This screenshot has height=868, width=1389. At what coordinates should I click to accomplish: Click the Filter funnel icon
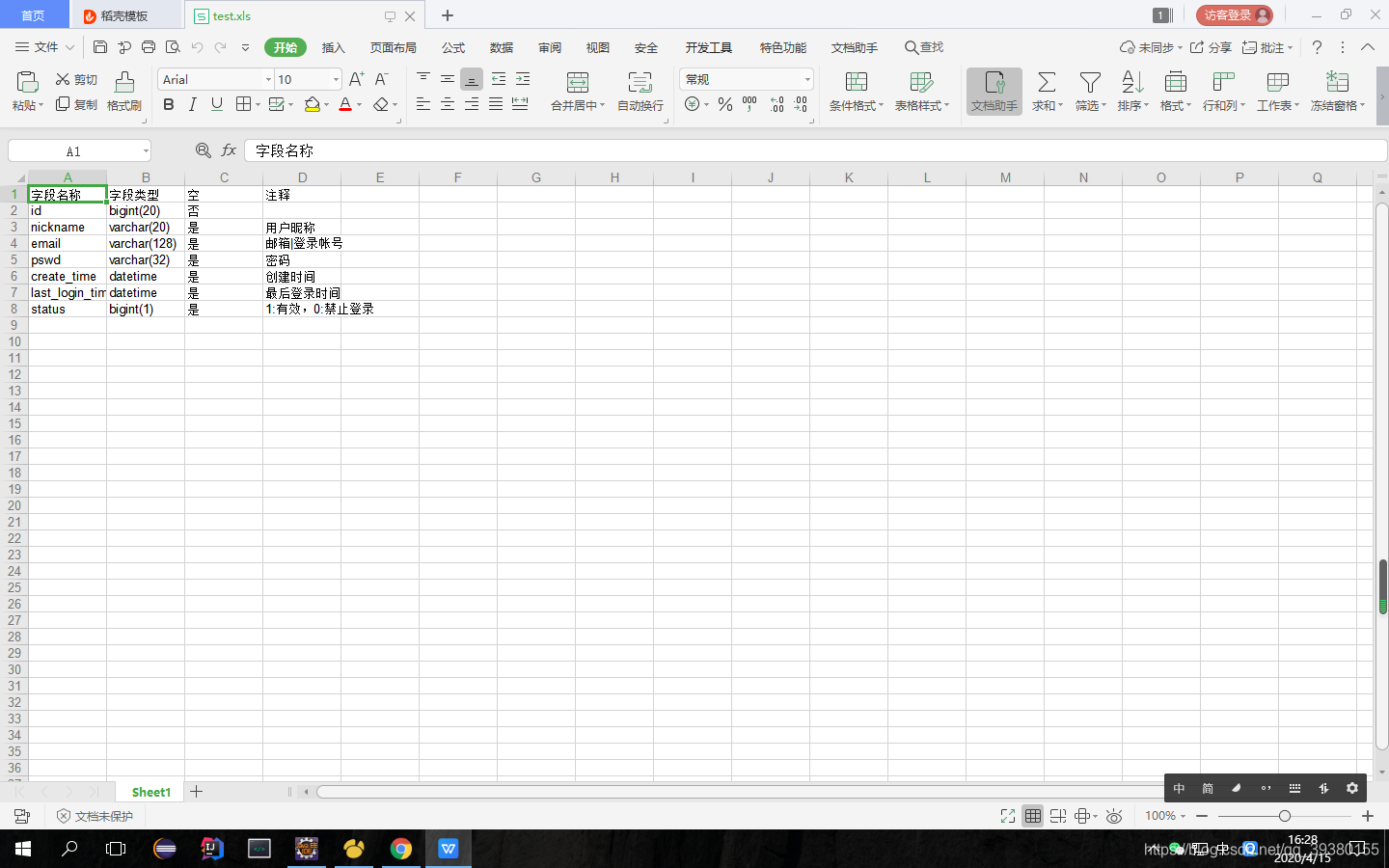pyautogui.click(x=1090, y=82)
